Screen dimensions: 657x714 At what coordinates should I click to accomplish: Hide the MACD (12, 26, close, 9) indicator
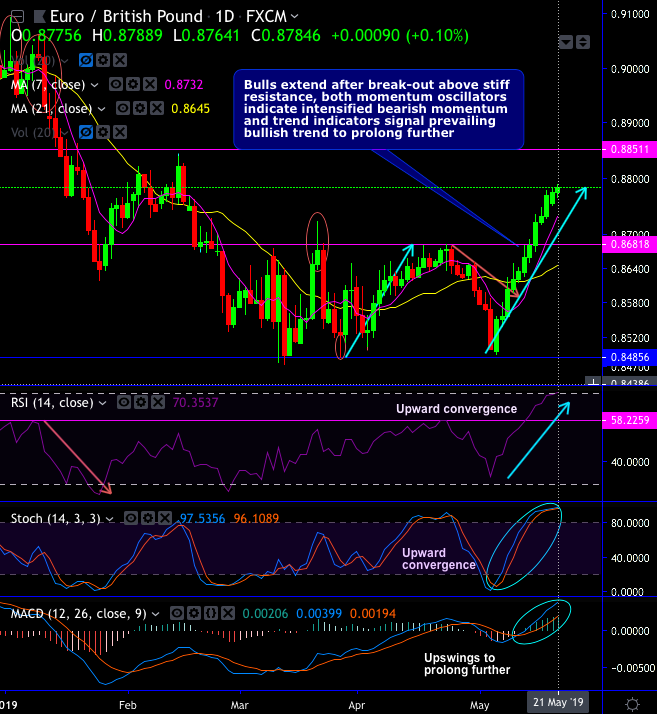[x=177, y=614]
